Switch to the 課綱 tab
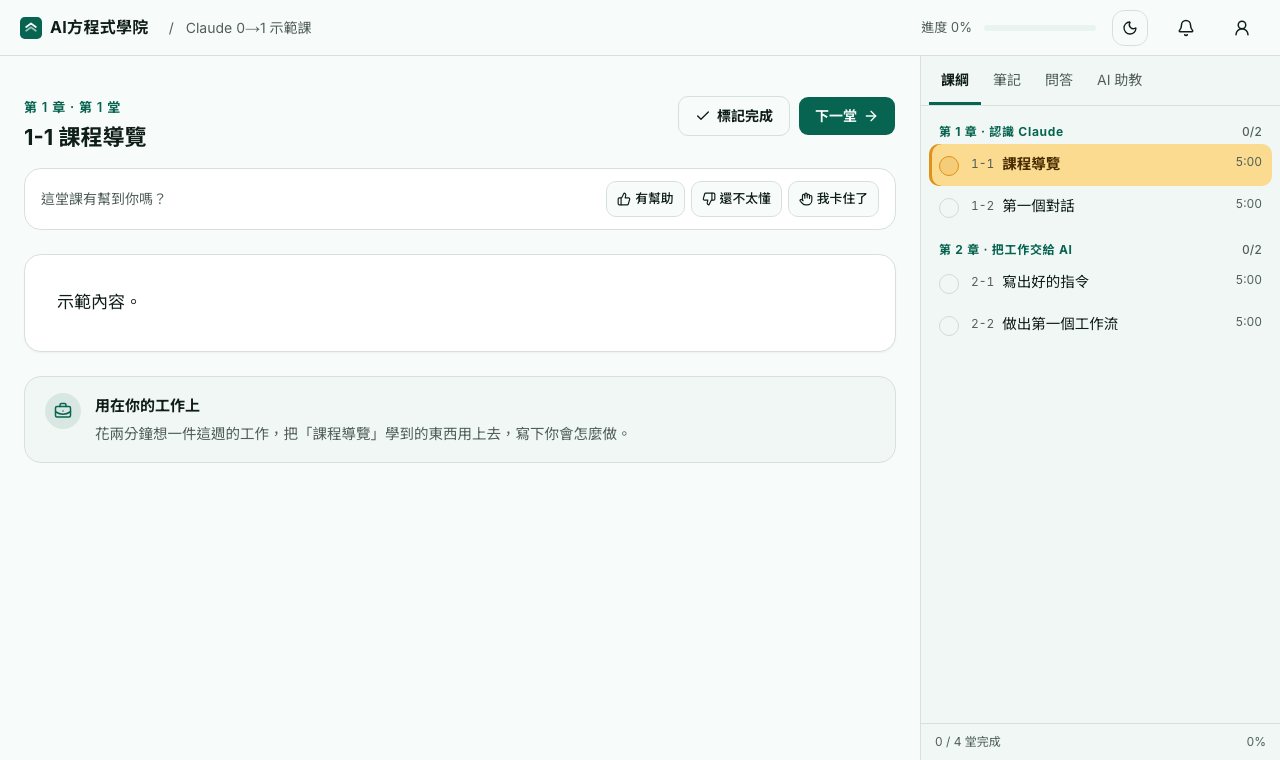This screenshot has height=760, width=1280. coord(955,80)
